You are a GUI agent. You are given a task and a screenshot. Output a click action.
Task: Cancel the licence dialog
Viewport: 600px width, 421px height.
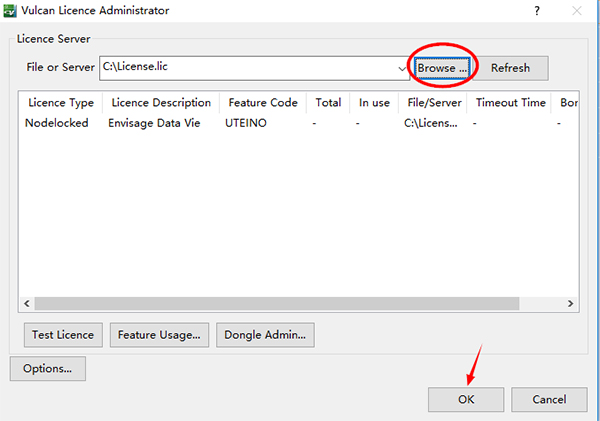pyautogui.click(x=549, y=400)
